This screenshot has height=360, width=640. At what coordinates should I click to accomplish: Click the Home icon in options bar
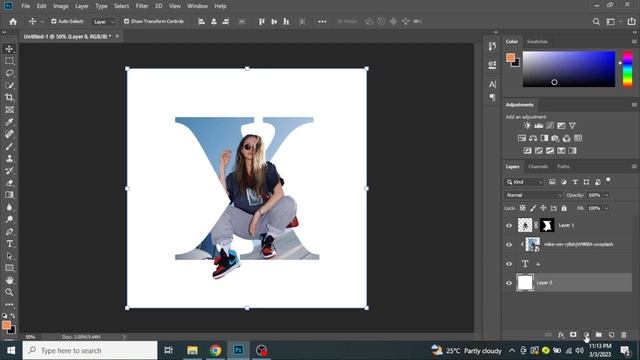point(13,22)
